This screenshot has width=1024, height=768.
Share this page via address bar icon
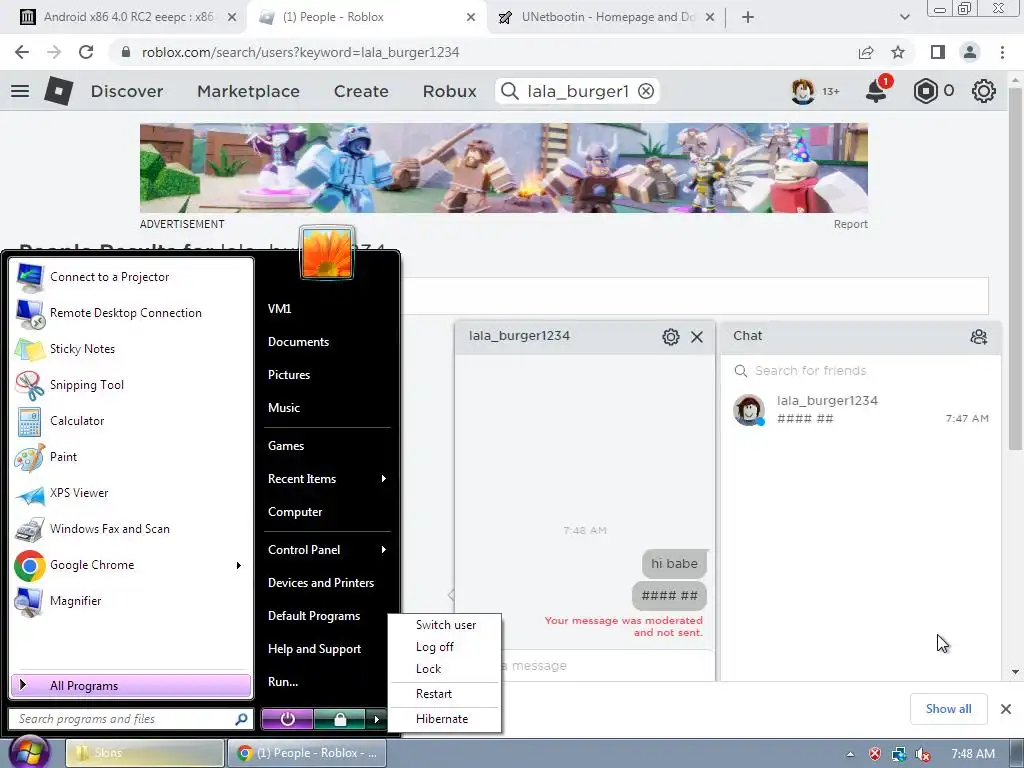pos(866,52)
